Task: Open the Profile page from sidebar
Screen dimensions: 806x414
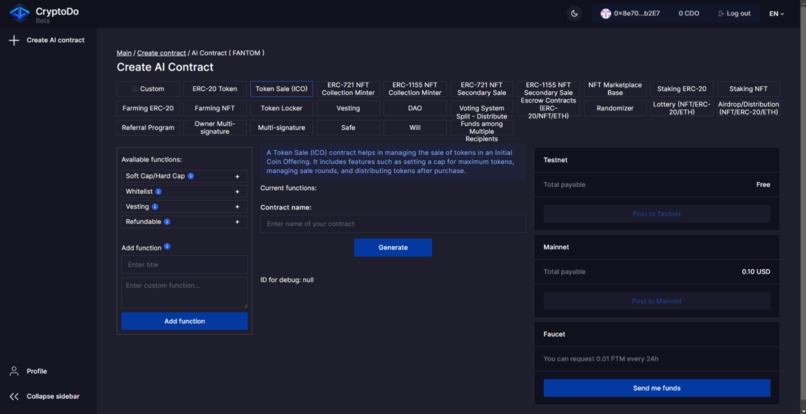Action: pyautogui.click(x=30, y=371)
